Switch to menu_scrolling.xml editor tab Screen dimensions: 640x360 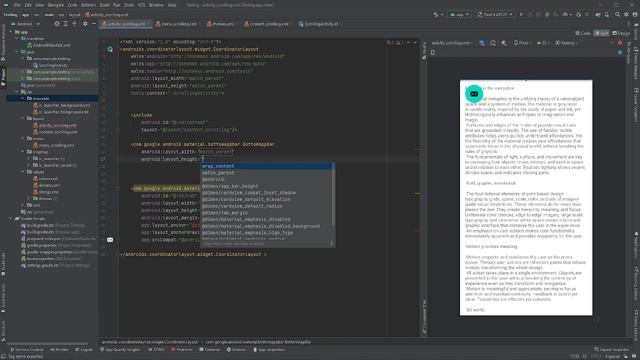pyautogui.click(x=177, y=24)
